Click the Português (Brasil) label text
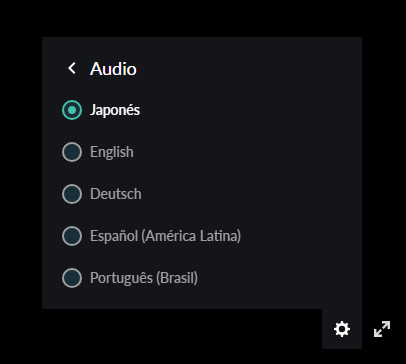Screen dimensions: 406x364 [x=144, y=278]
